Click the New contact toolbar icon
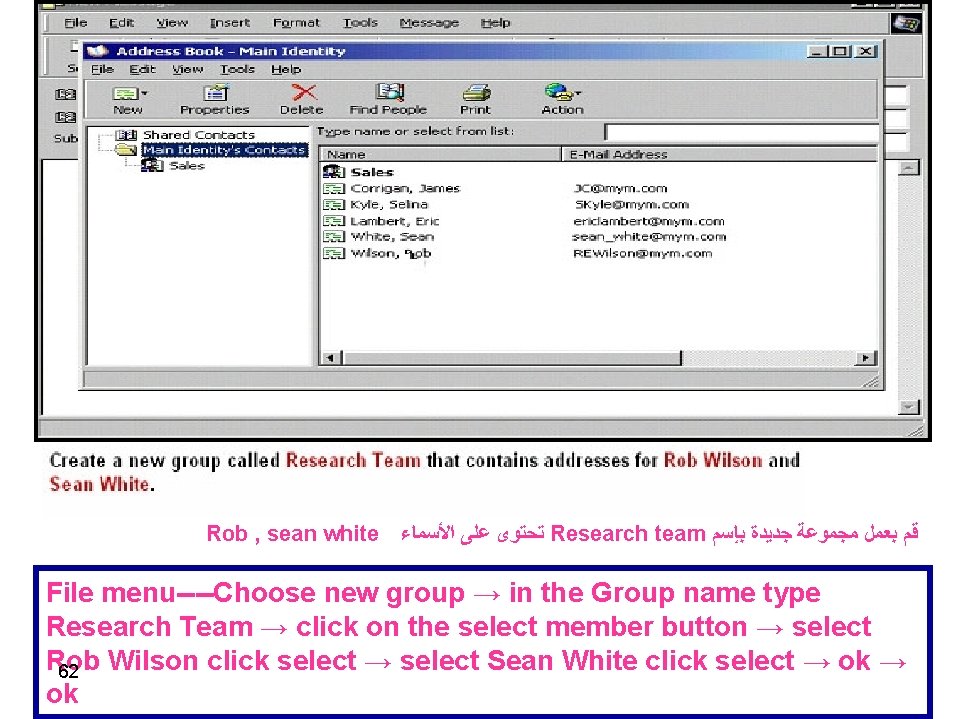 [125, 94]
